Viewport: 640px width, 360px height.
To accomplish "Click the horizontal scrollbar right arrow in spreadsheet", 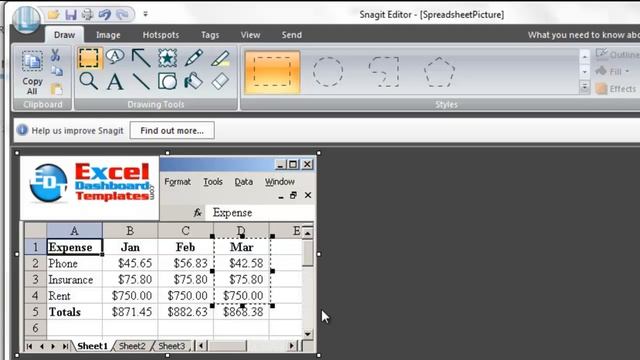I will [291, 346].
